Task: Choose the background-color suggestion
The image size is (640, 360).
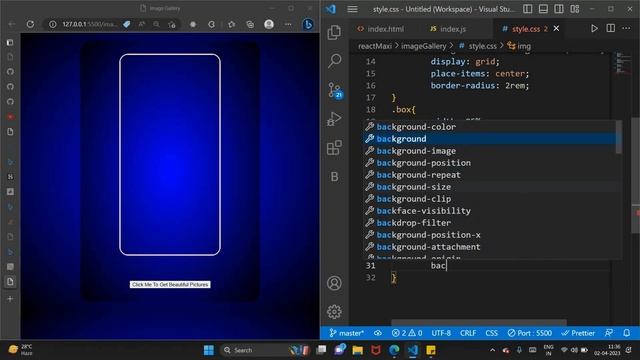Action: click(490, 127)
